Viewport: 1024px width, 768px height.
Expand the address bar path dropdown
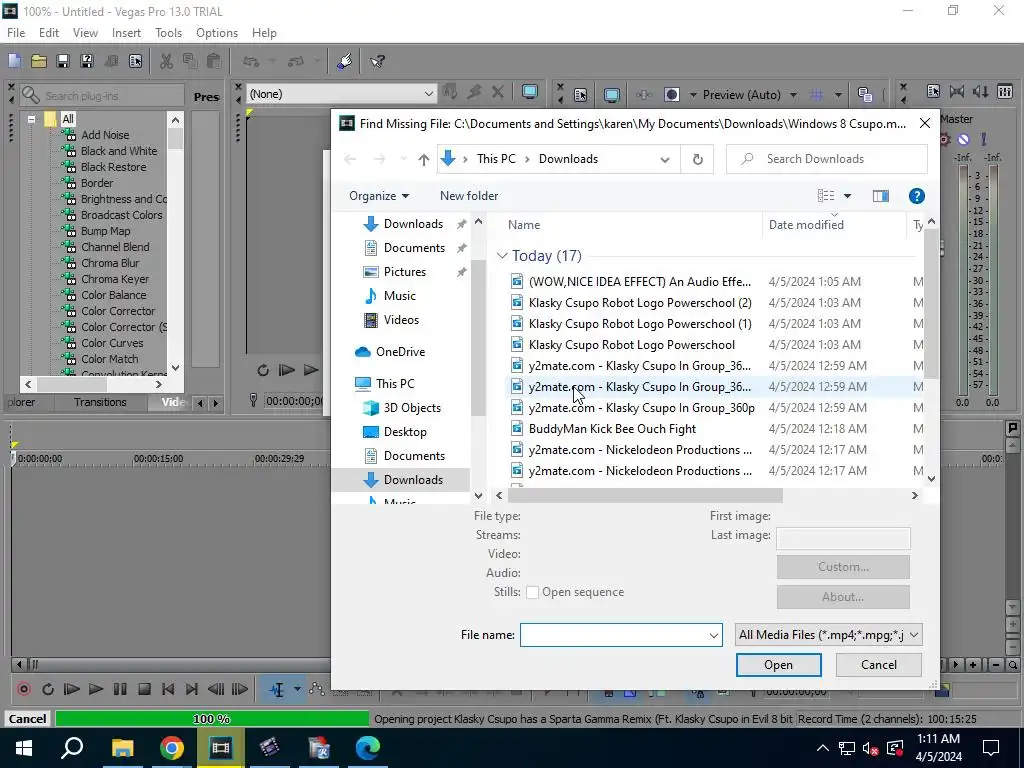click(x=665, y=159)
